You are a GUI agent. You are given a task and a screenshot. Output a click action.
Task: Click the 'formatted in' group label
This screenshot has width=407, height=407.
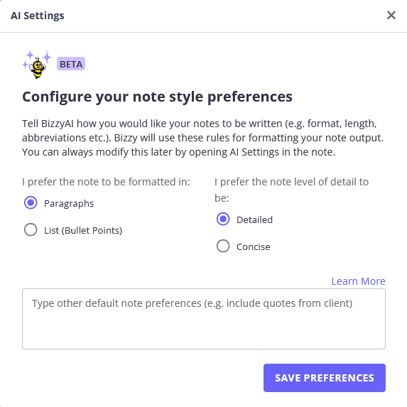[106, 182]
